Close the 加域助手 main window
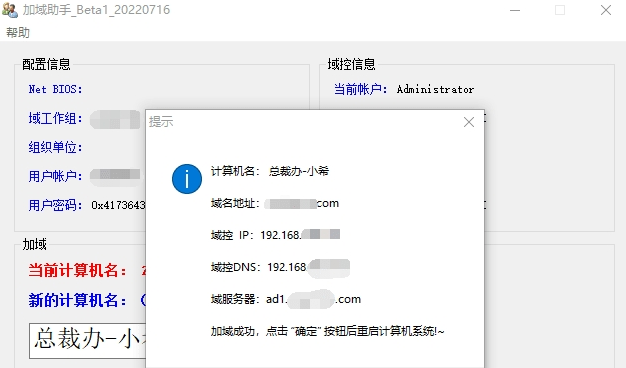The width and height of the screenshot is (626, 368). 606,10
